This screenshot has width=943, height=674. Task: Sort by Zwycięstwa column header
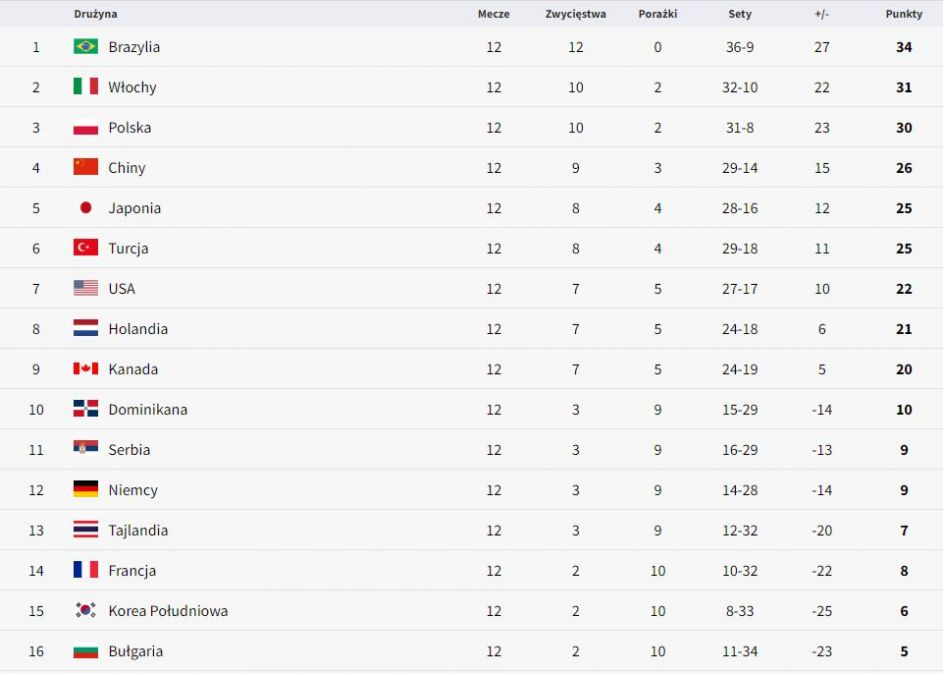pos(575,14)
